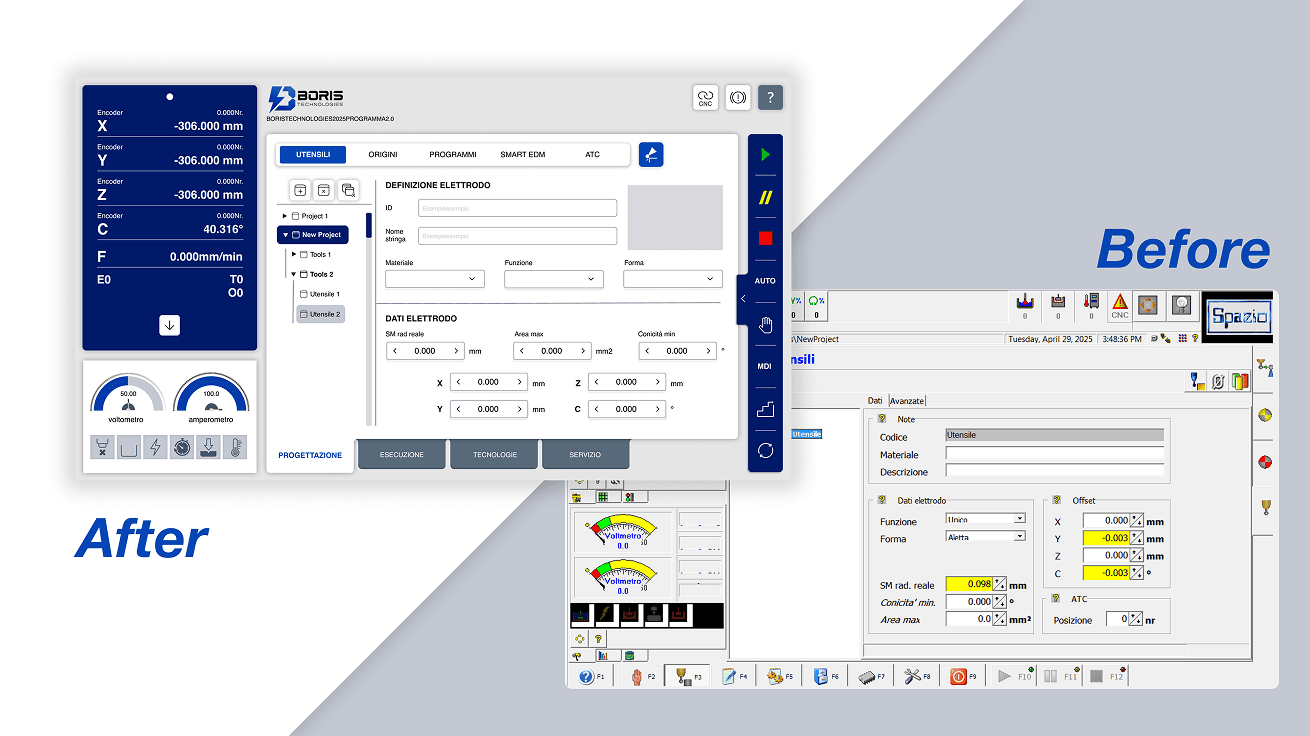Click the thermometer icon below the gauges

pos(234,448)
